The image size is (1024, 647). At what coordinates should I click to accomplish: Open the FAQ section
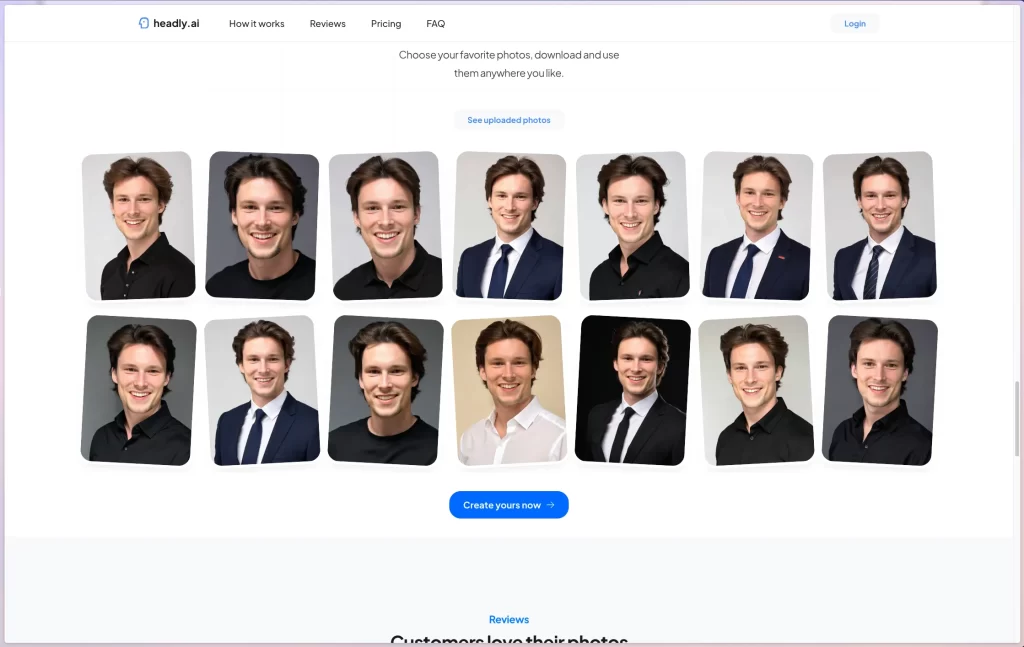[x=435, y=23]
